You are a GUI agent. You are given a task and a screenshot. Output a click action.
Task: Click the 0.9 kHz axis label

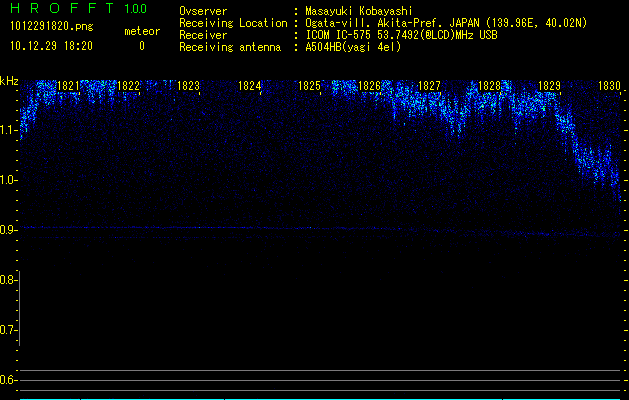(x=7, y=230)
